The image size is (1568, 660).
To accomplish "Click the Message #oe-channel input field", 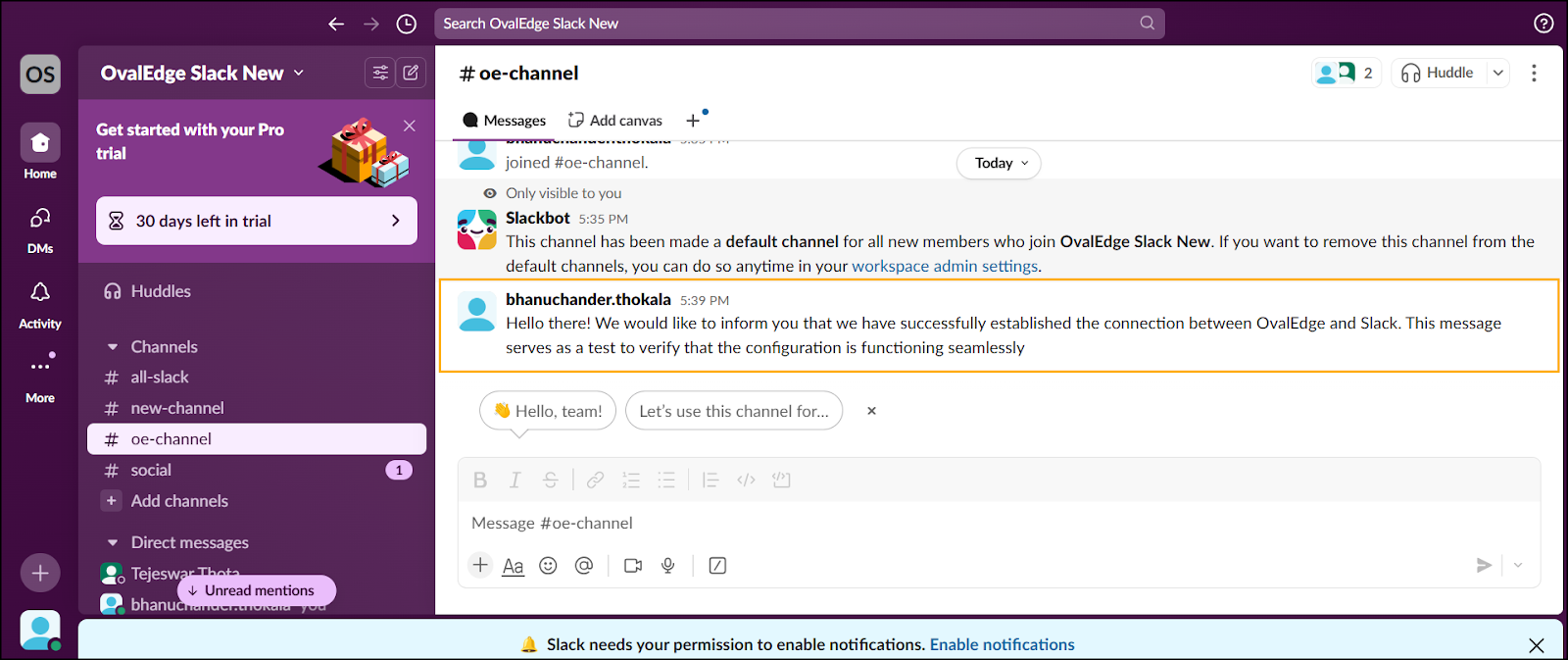I will (980, 523).
